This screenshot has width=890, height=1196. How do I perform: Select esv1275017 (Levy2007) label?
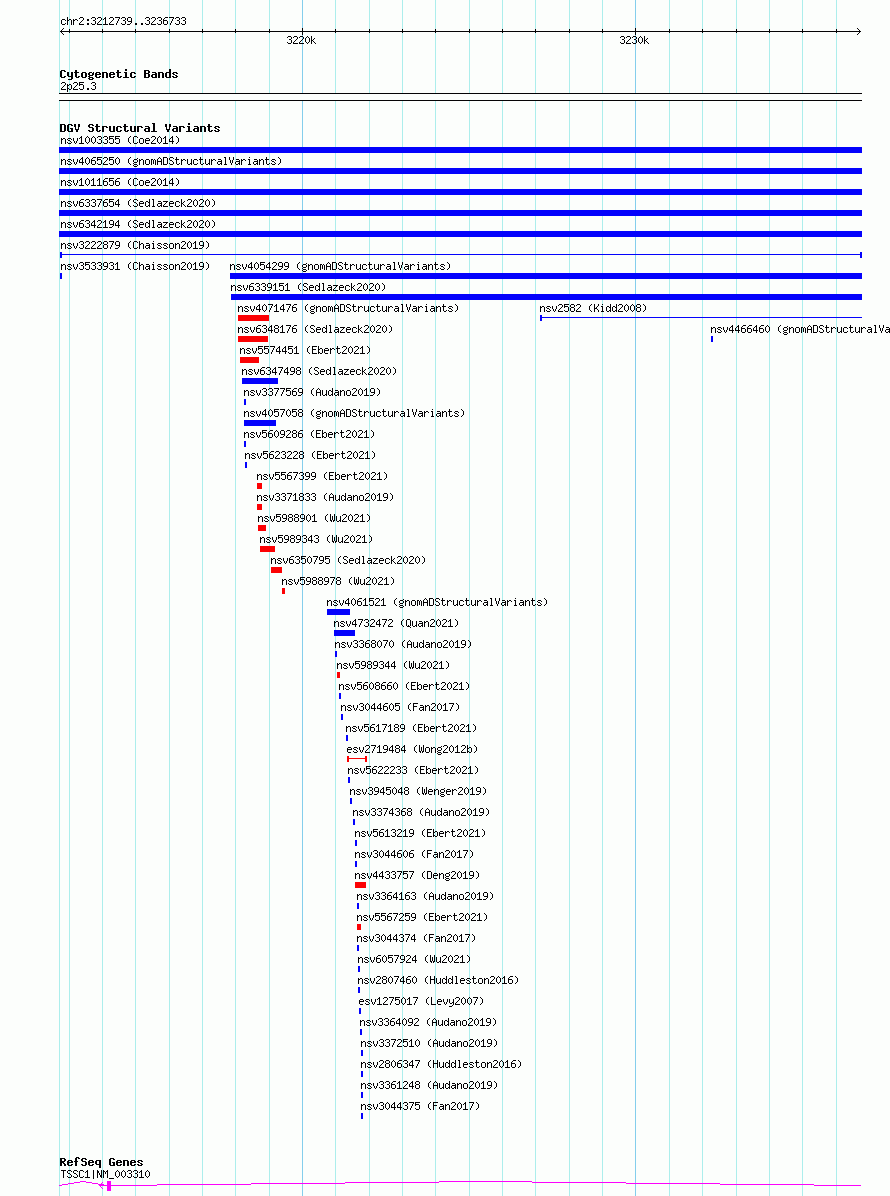(x=421, y=1001)
